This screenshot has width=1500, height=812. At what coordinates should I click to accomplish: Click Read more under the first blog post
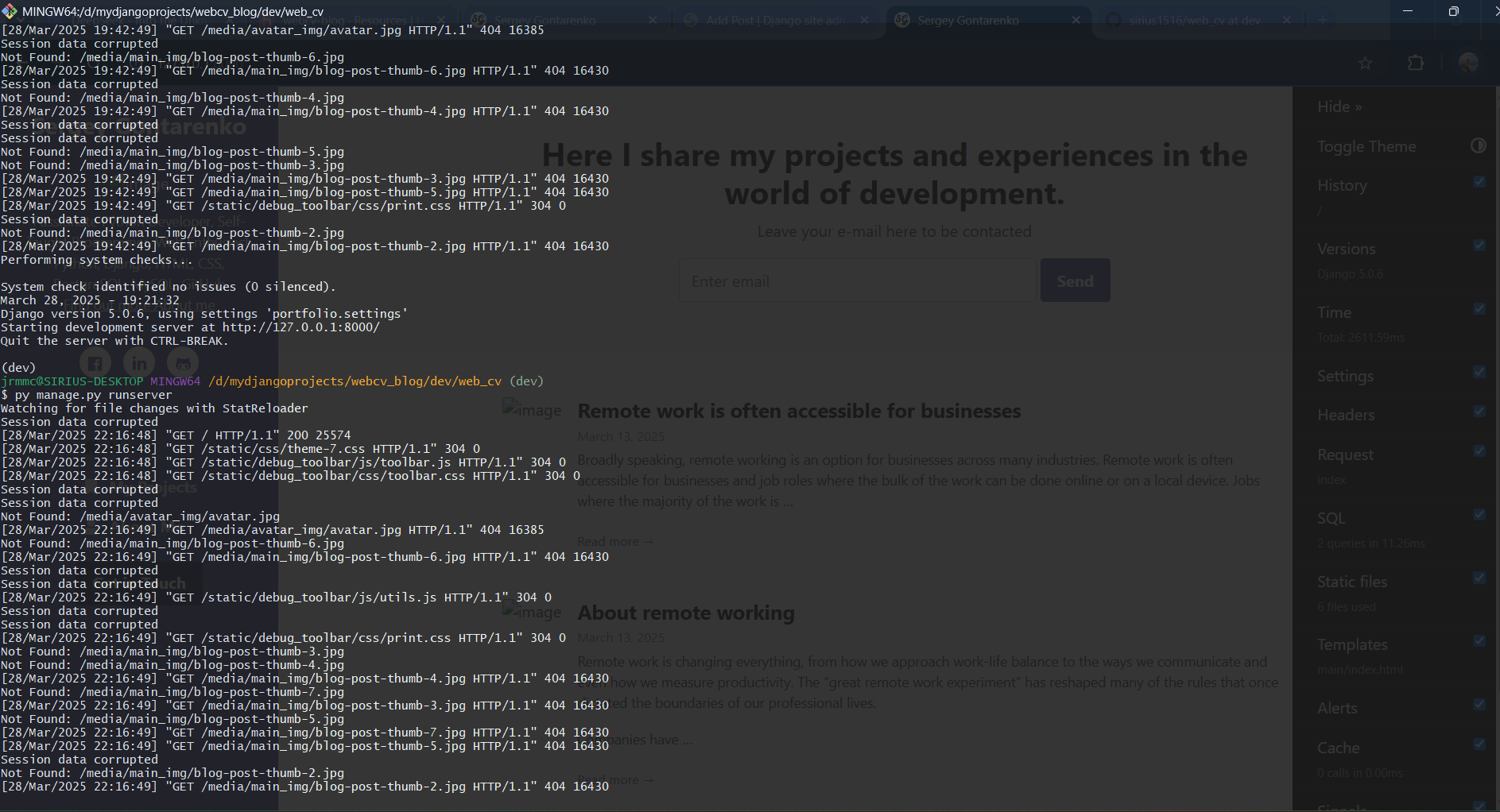615,541
